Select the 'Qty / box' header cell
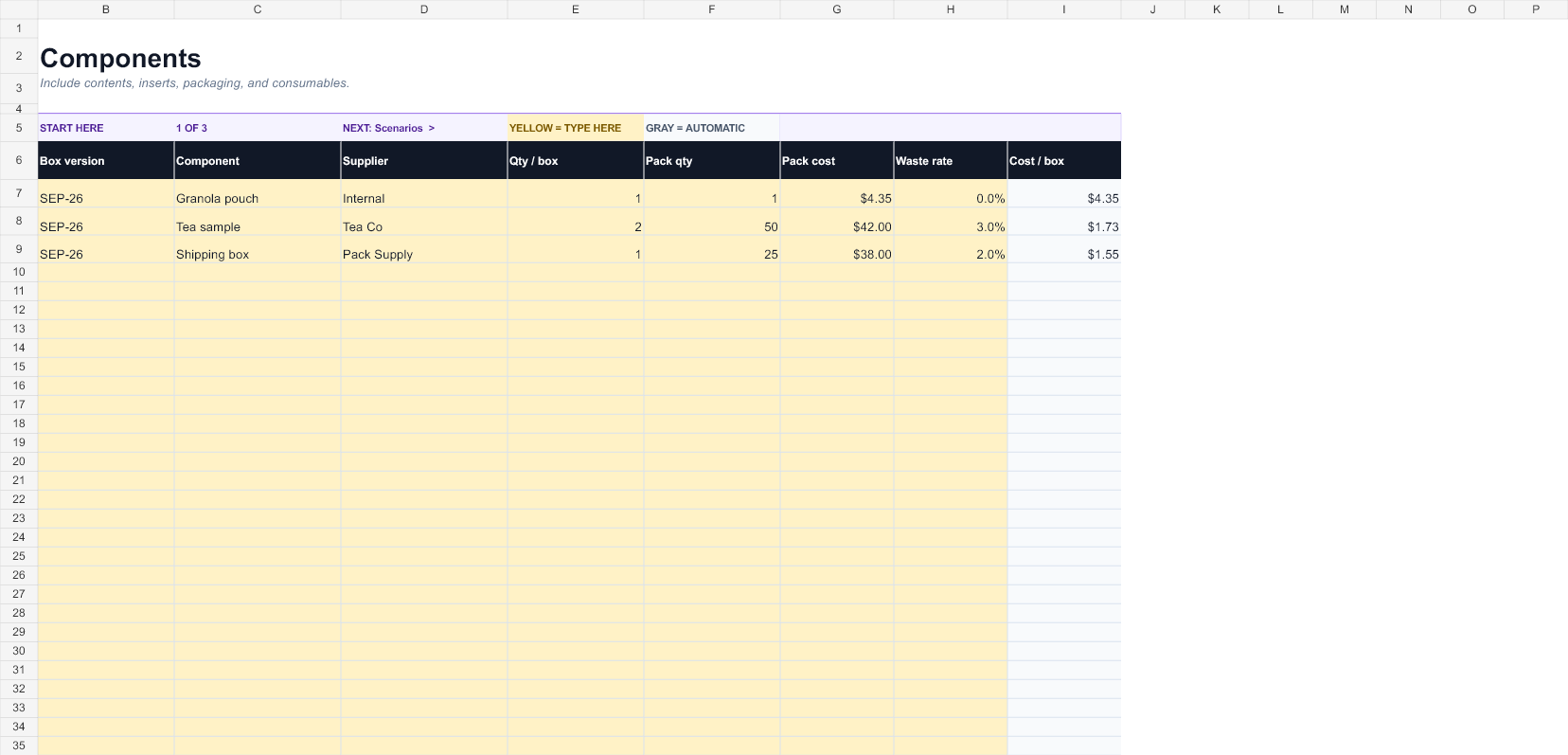The width and height of the screenshot is (1568, 755). (576, 160)
